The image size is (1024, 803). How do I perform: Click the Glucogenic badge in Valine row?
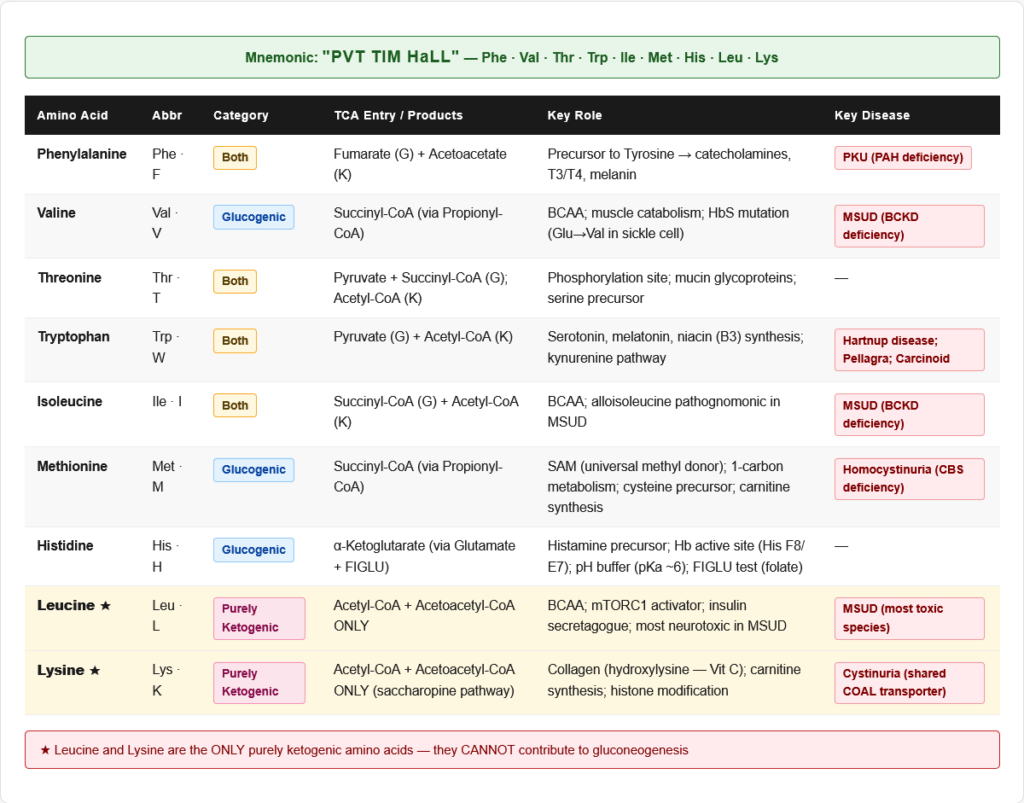[x=253, y=217]
